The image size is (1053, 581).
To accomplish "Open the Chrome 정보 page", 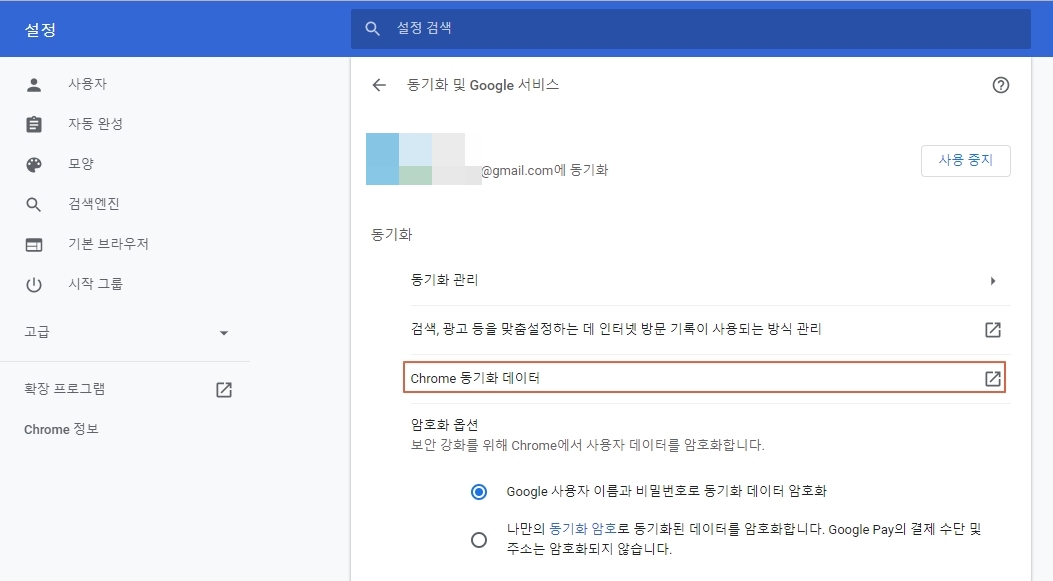I will pos(61,429).
